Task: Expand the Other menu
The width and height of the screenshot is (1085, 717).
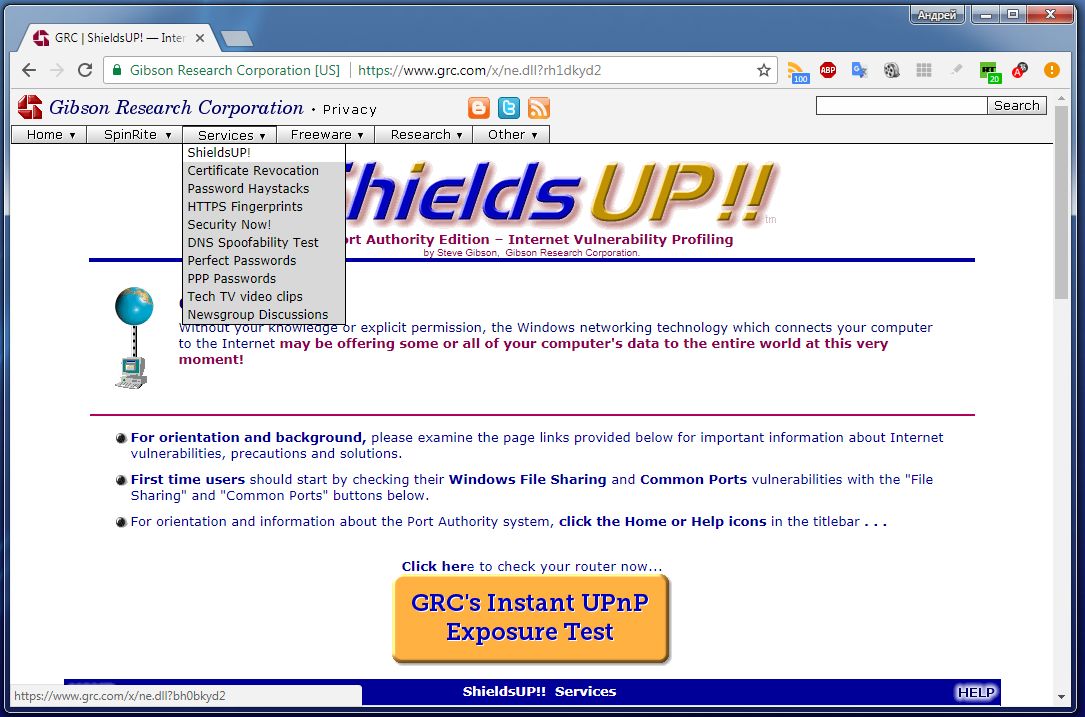Action: pyautogui.click(x=511, y=134)
